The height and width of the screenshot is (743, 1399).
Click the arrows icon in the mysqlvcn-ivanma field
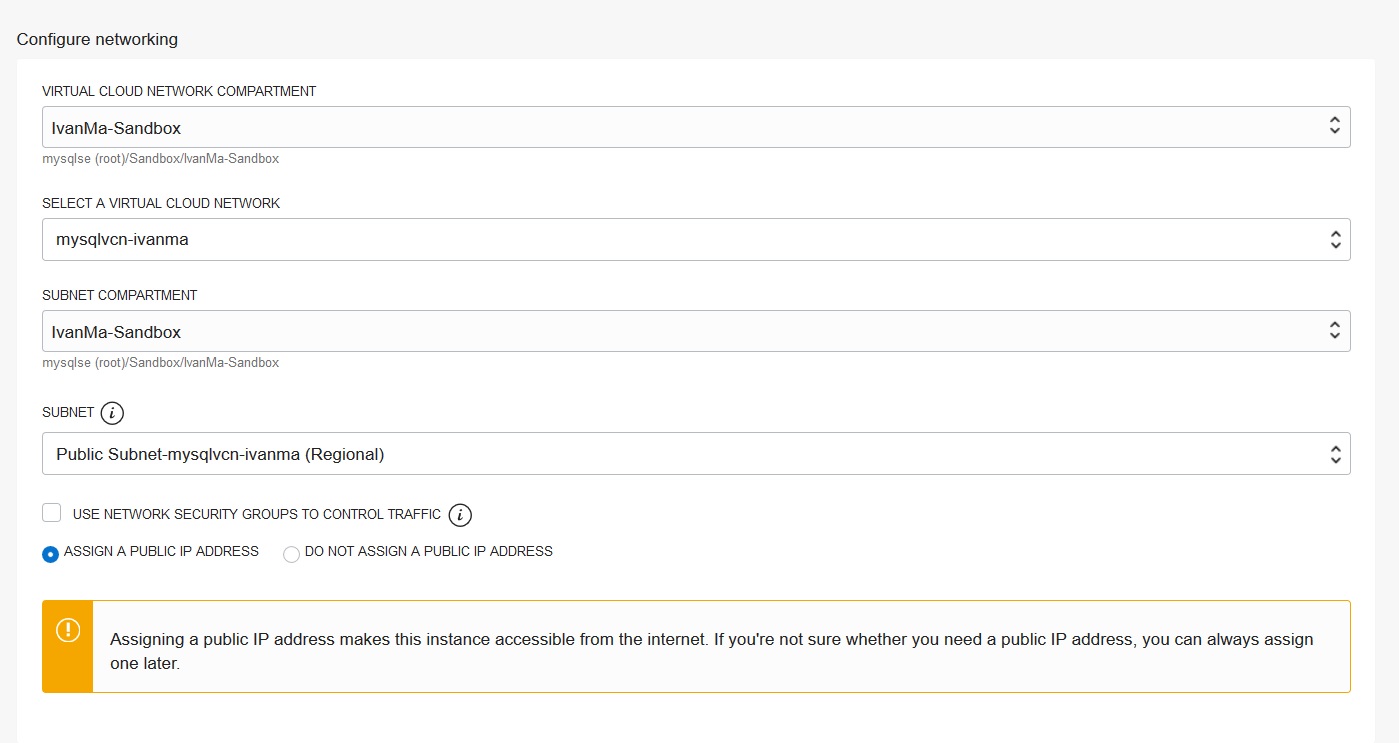(x=1334, y=239)
